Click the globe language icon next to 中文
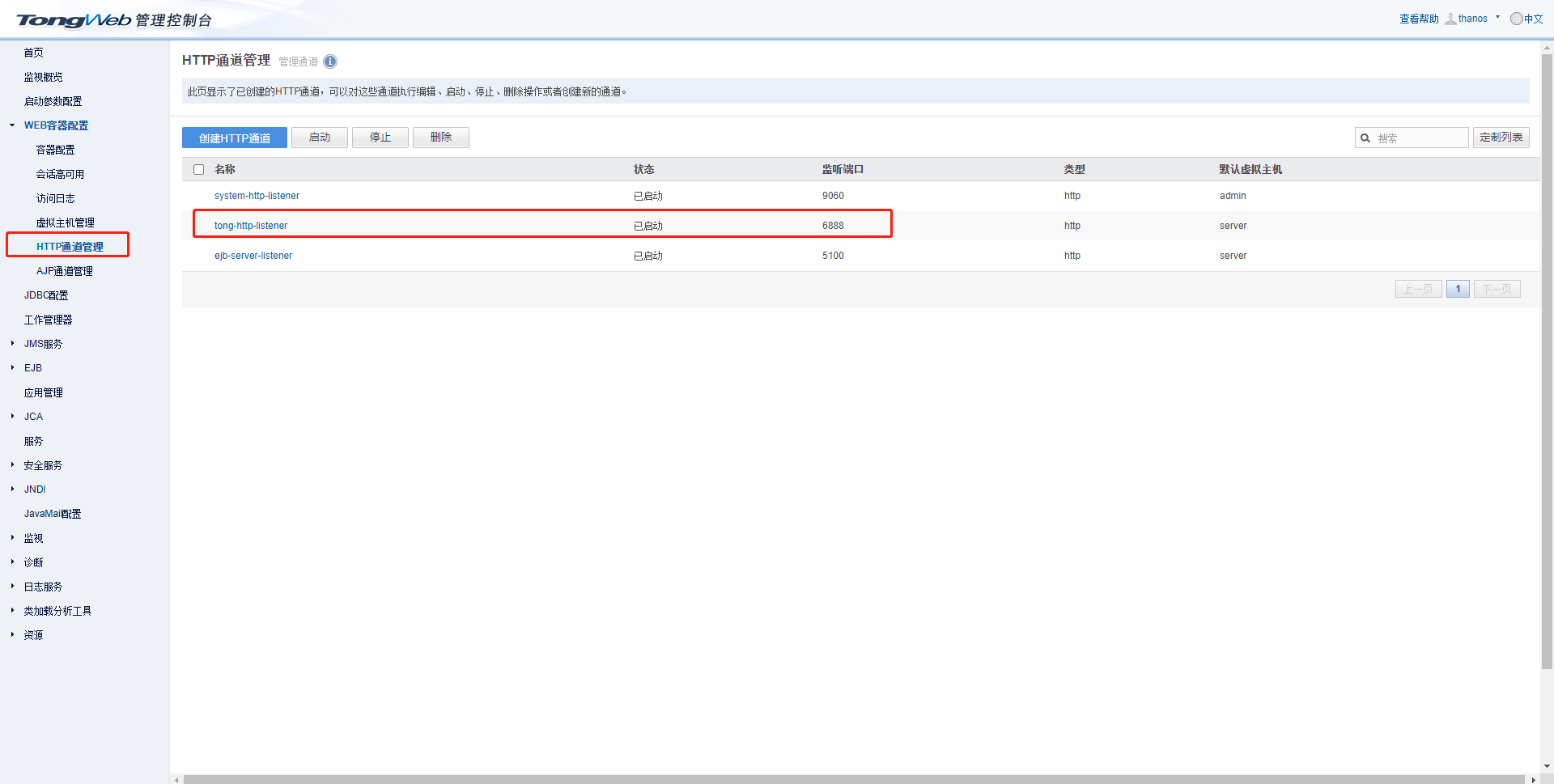 point(1516,19)
